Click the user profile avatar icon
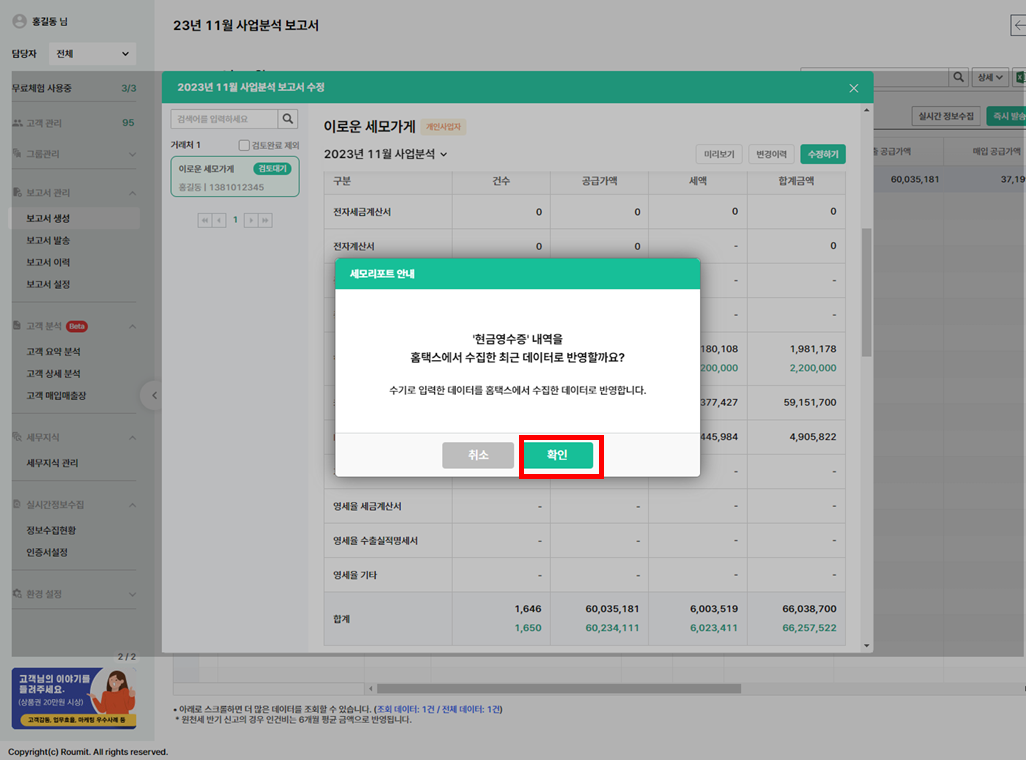Screen dimensions: 1026x760 point(19,21)
